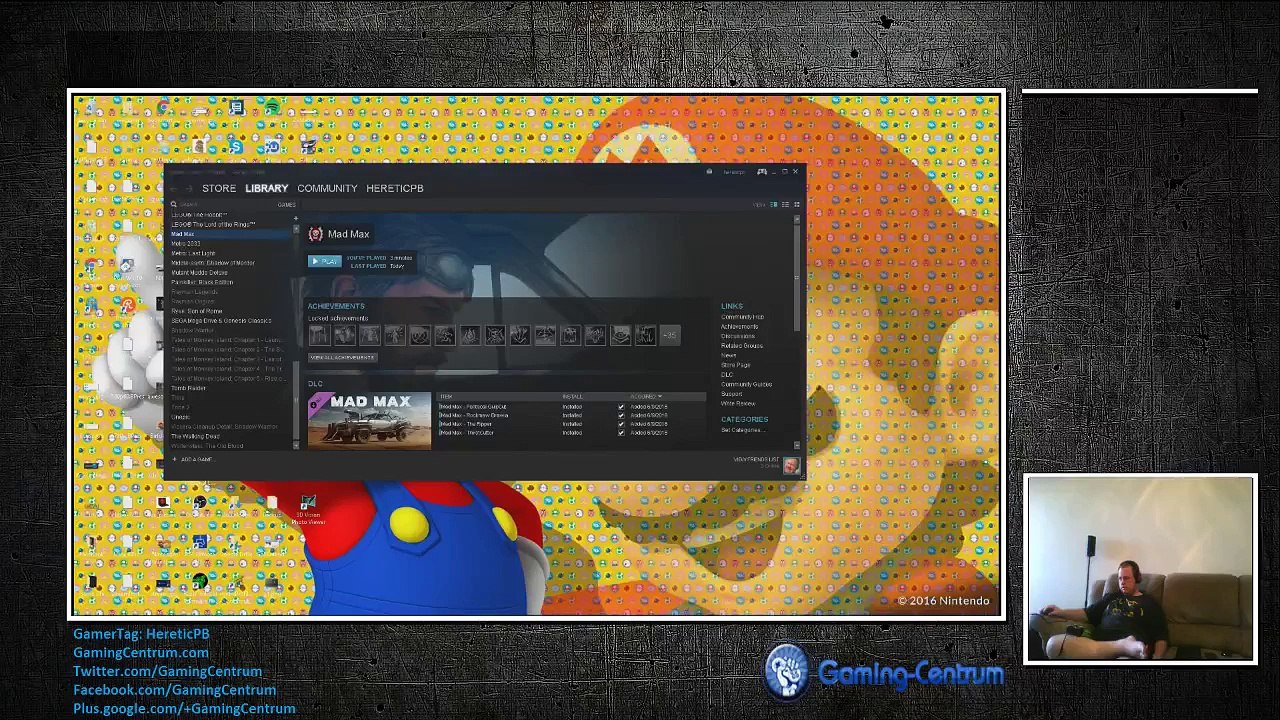This screenshot has width=1280, height=720.
Task: Select Metro: Last Light in the list
Action: pyautogui.click(x=193, y=253)
